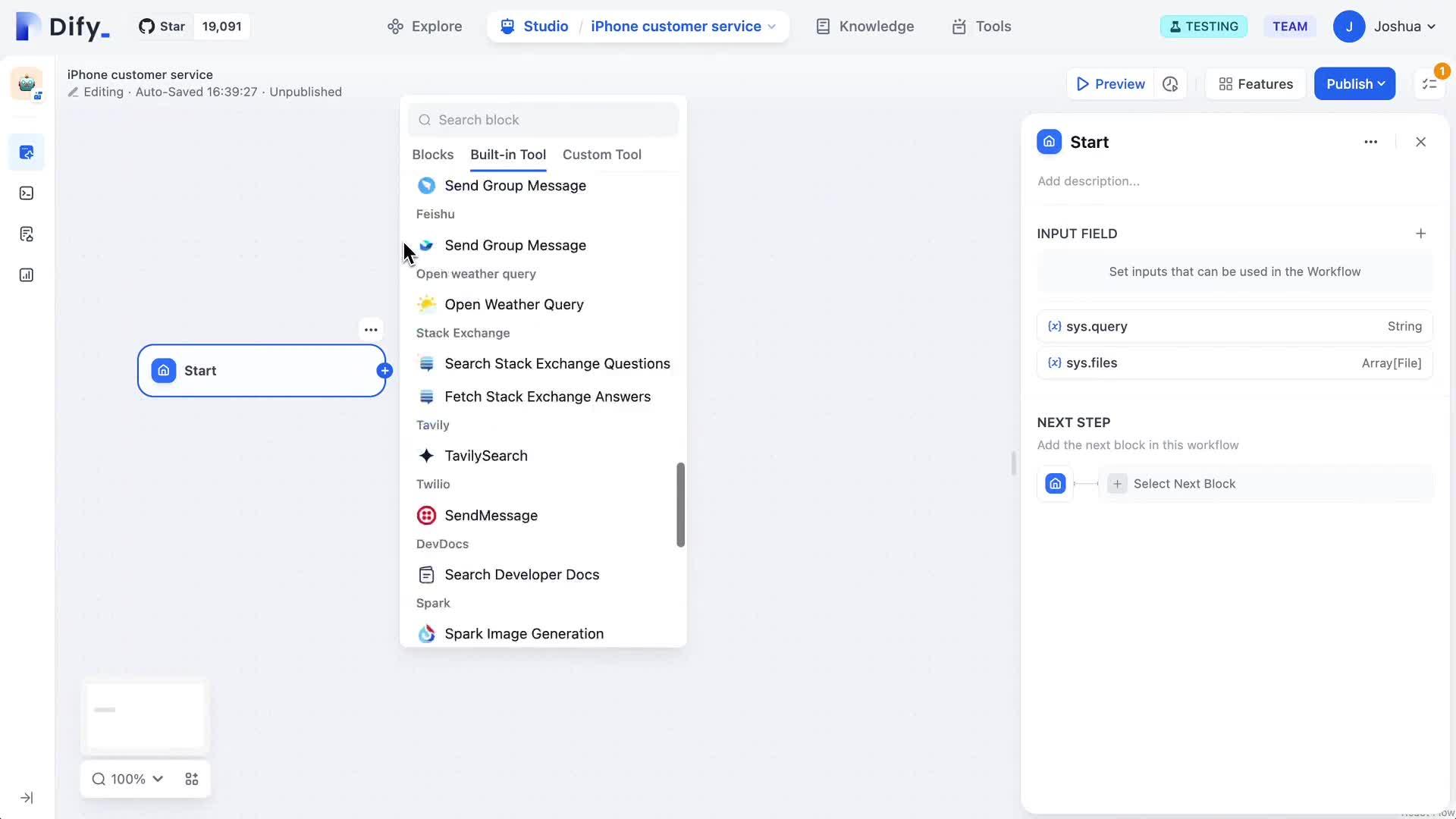Expand the left sidebar with arrow icon
1456x819 pixels.
27,798
